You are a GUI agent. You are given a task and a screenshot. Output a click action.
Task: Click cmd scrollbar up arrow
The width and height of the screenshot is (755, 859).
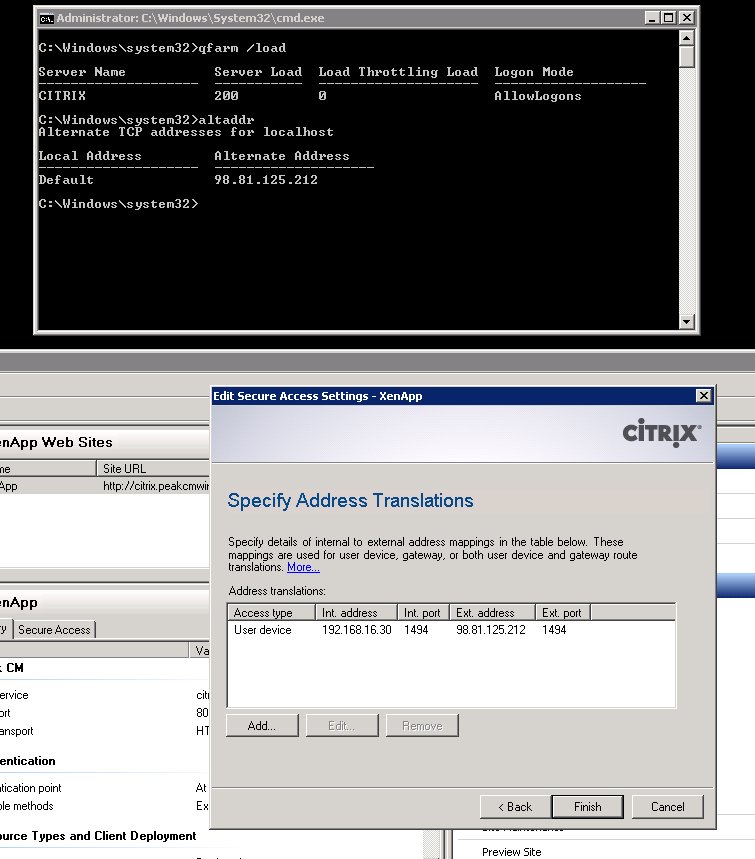[687, 38]
